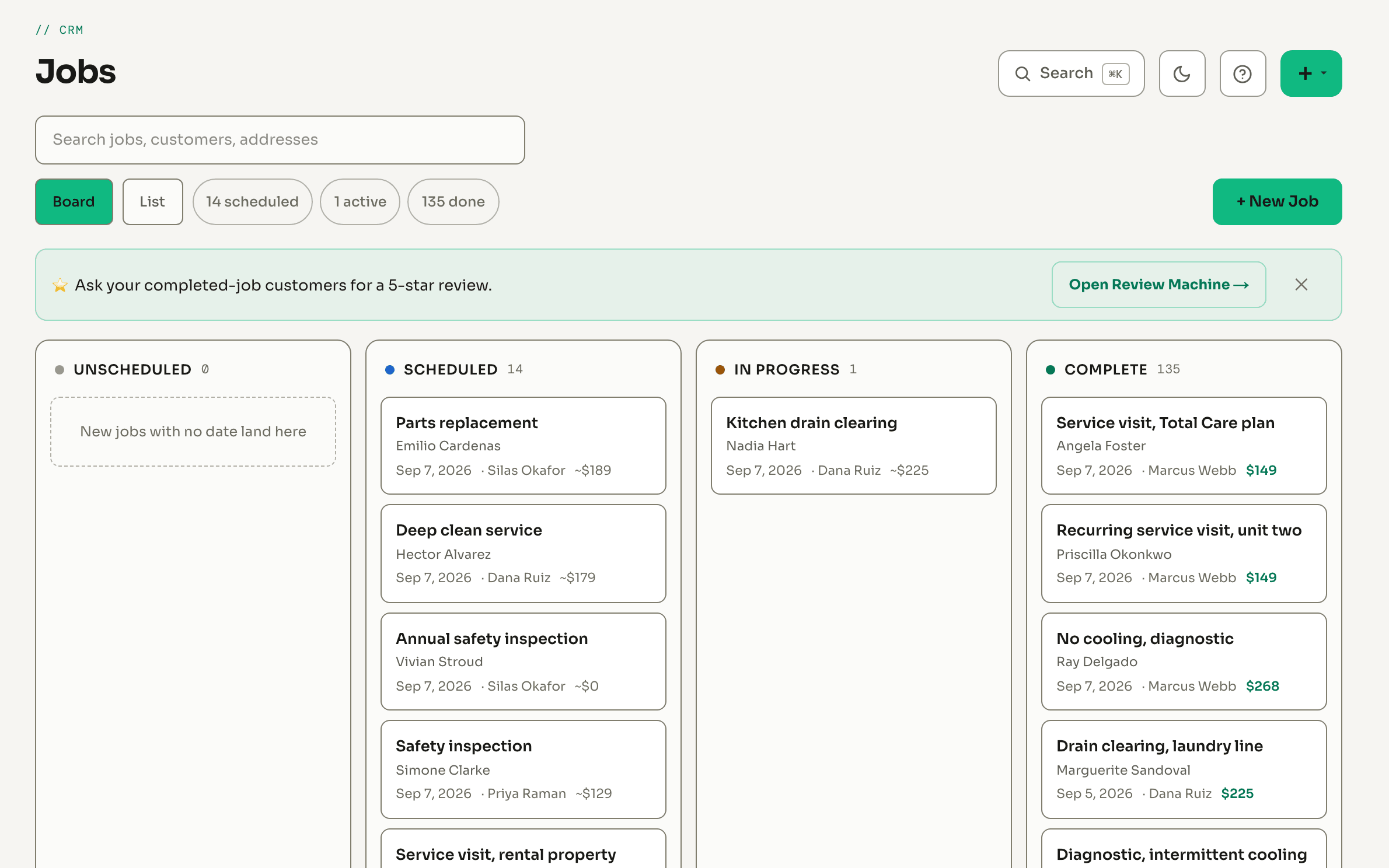Open Annual safety inspection job

(524, 661)
